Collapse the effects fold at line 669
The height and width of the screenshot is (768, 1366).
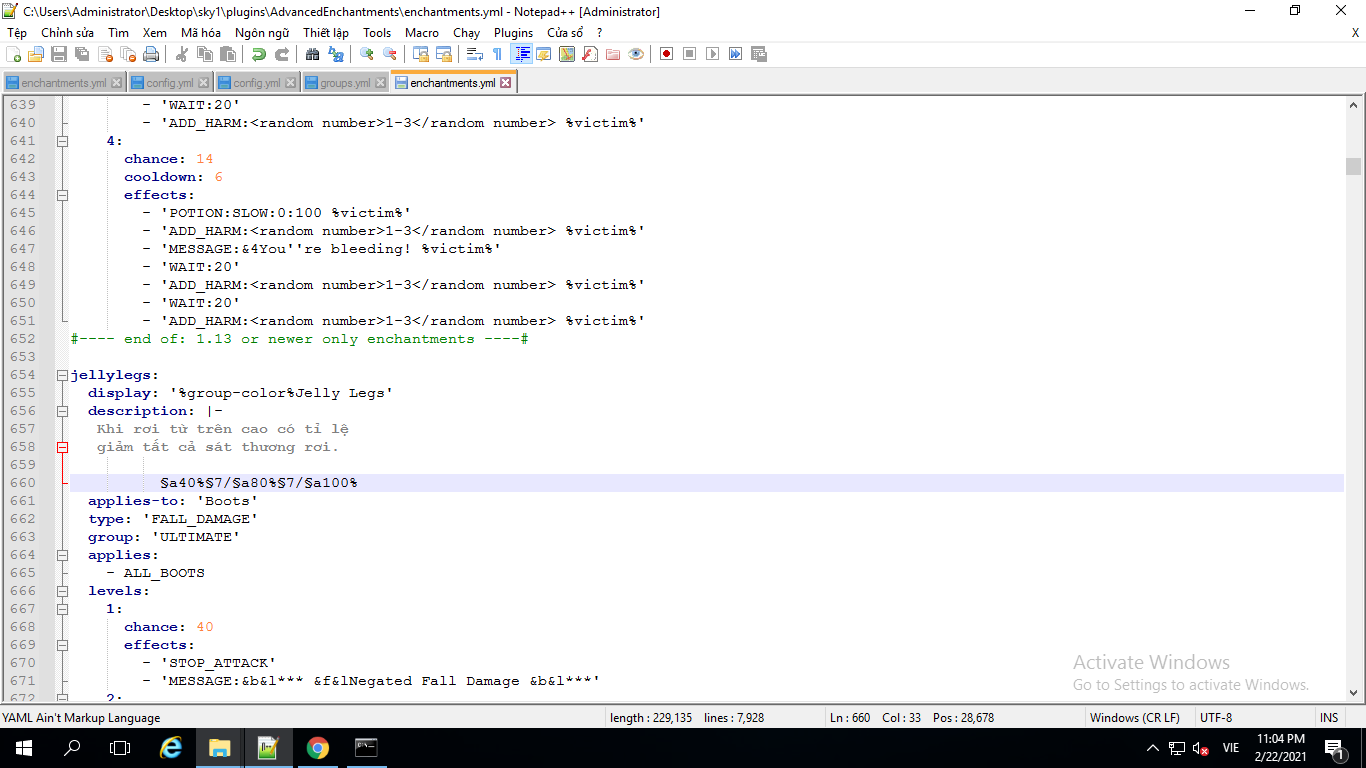pyautogui.click(x=62, y=645)
